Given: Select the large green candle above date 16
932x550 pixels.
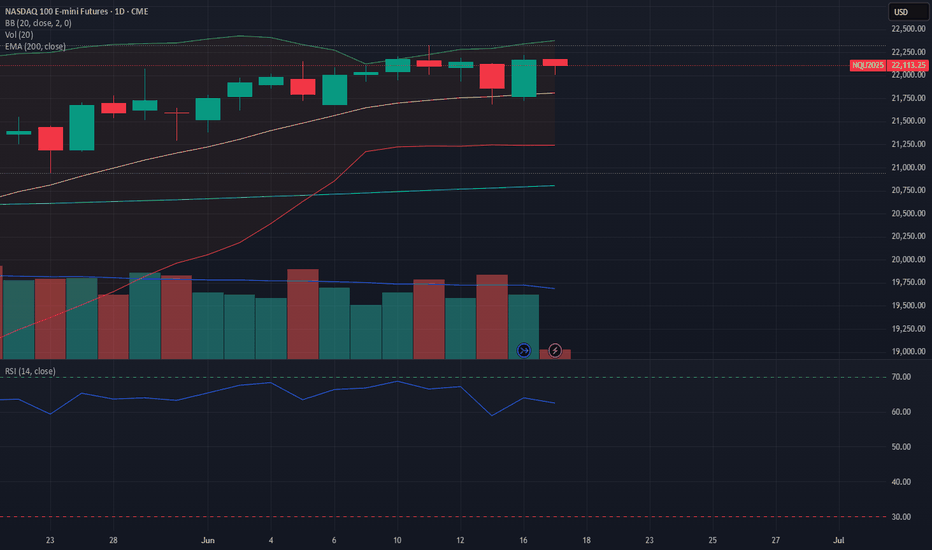Looking at the screenshot, I should 524,78.
